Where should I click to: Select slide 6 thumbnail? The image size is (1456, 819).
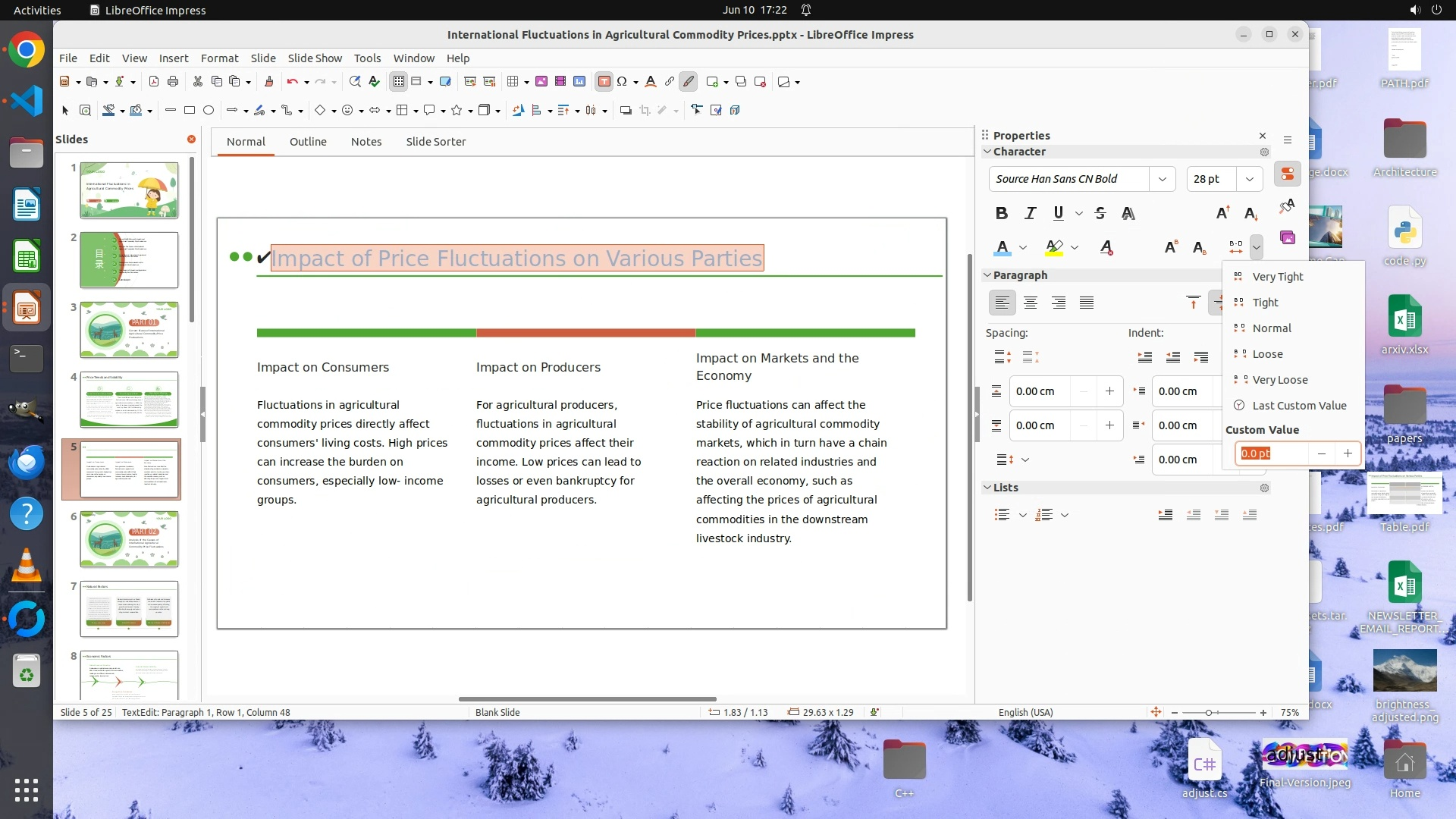click(x=129, y=539)
